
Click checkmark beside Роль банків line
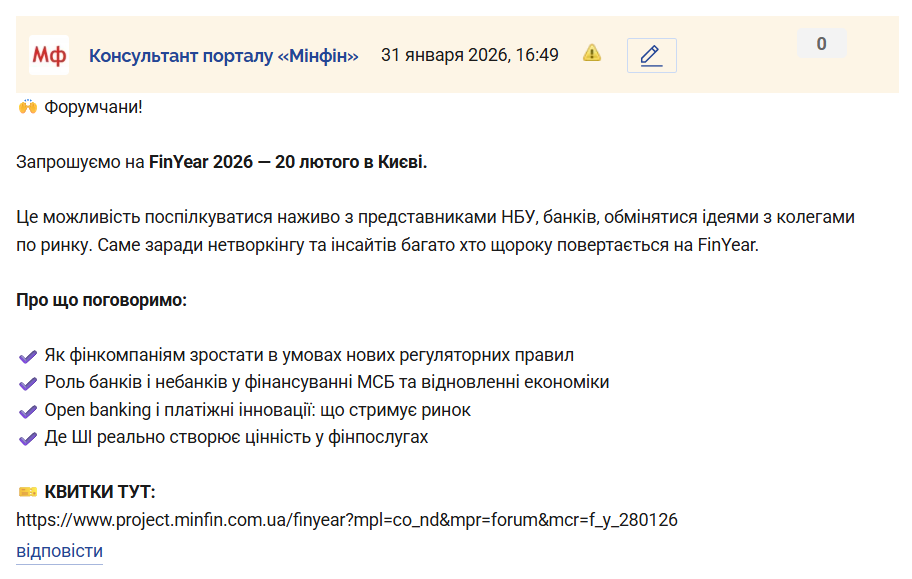tap(28, 383)
